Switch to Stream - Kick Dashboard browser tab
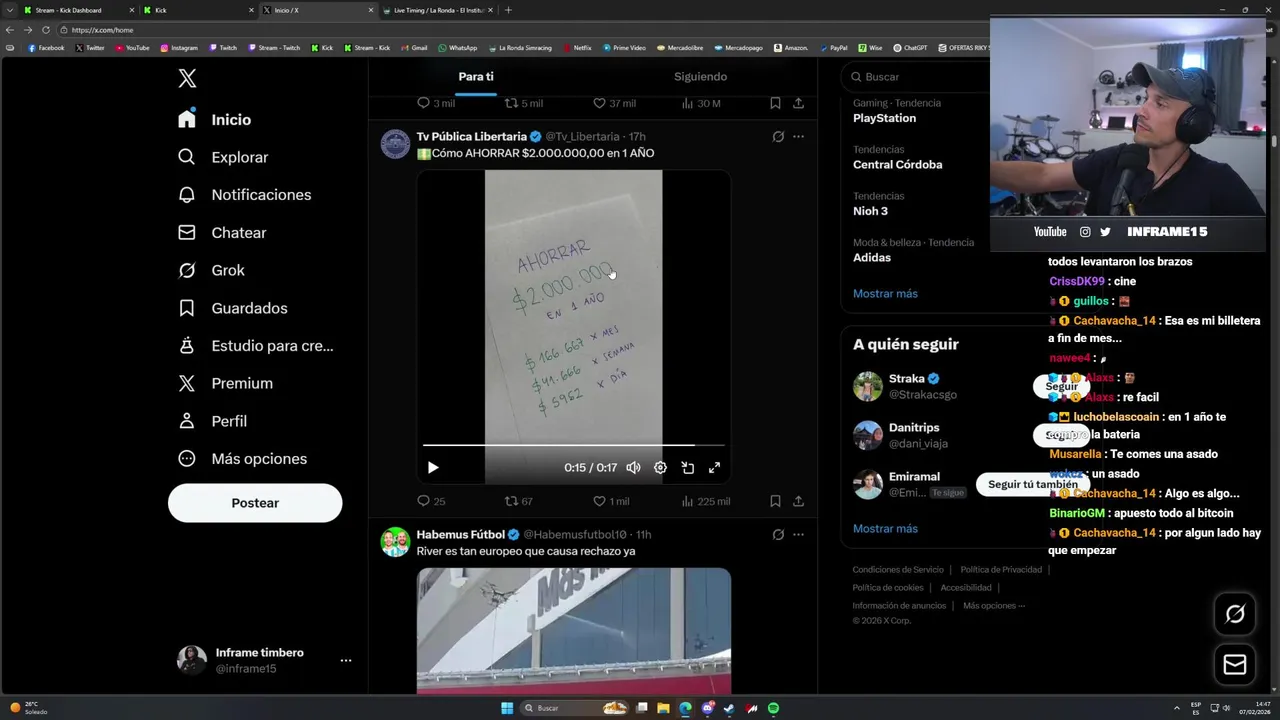Screen dimensions: 1280x720 tap(79, 10)
